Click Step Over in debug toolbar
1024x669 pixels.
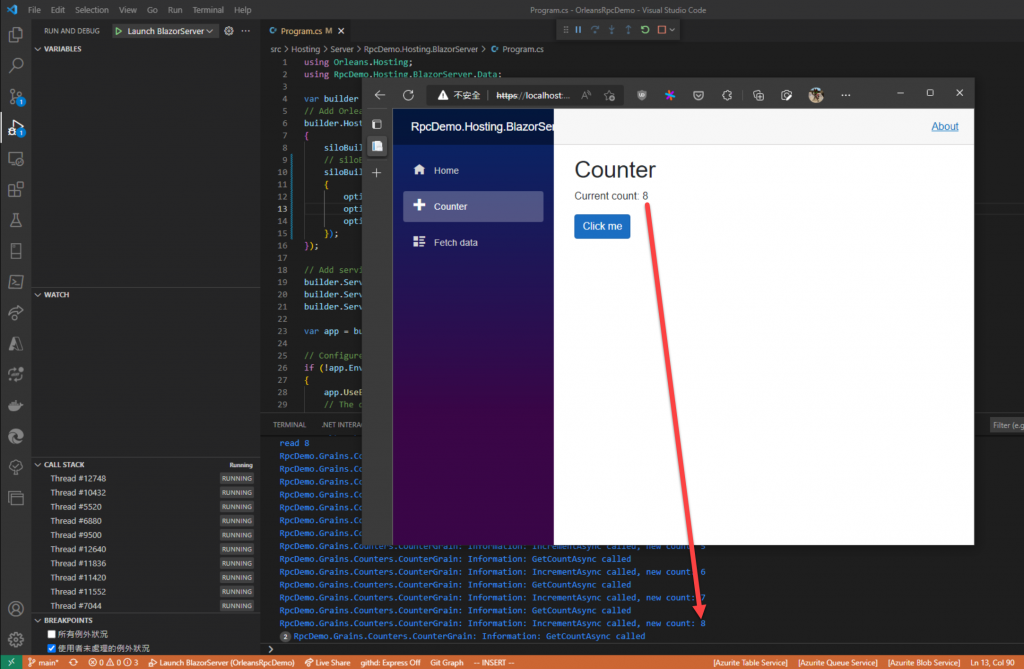(595, 29)
